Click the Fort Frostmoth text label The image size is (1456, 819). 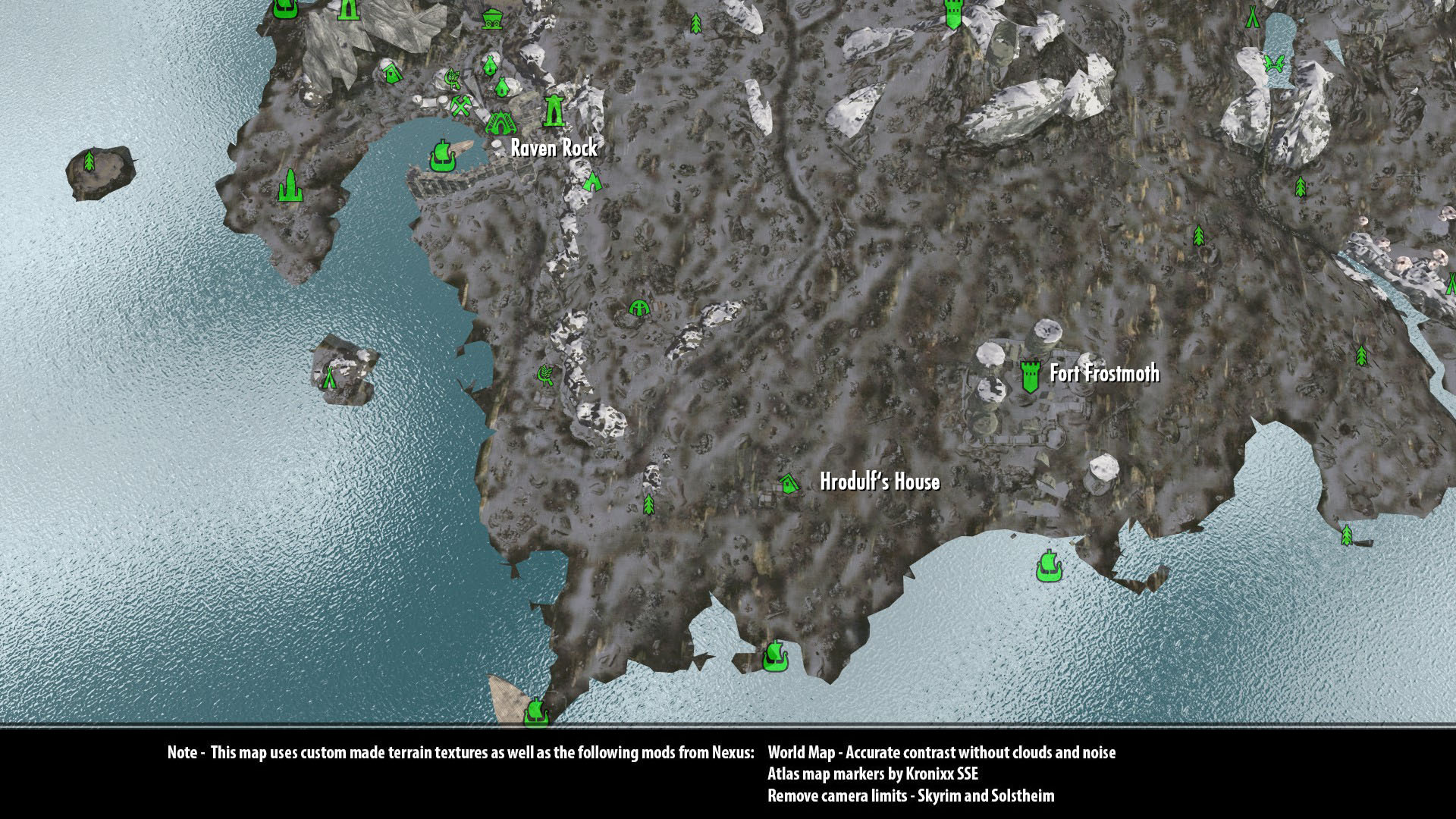click(x=1104, y=373)
